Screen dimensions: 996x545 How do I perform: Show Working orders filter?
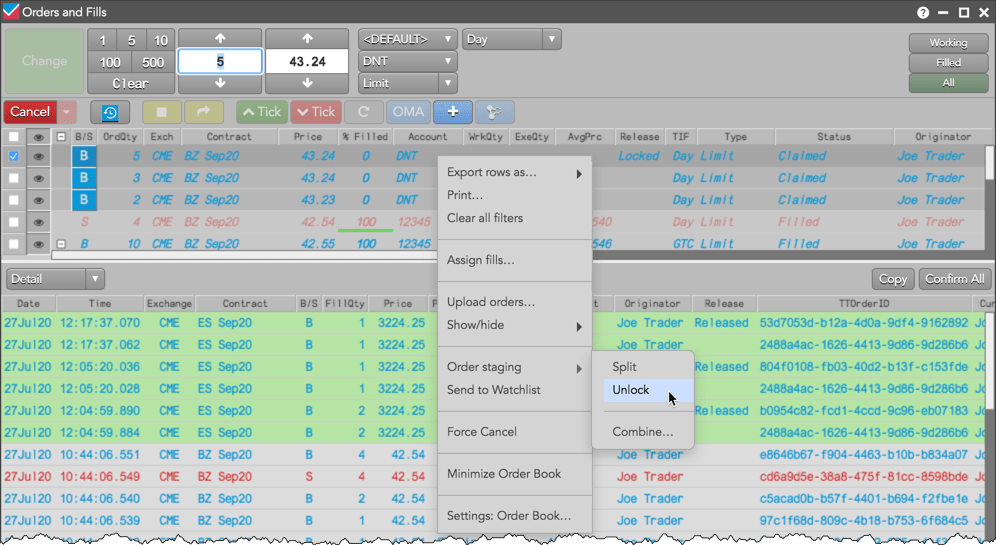click(x=948, y=43)
